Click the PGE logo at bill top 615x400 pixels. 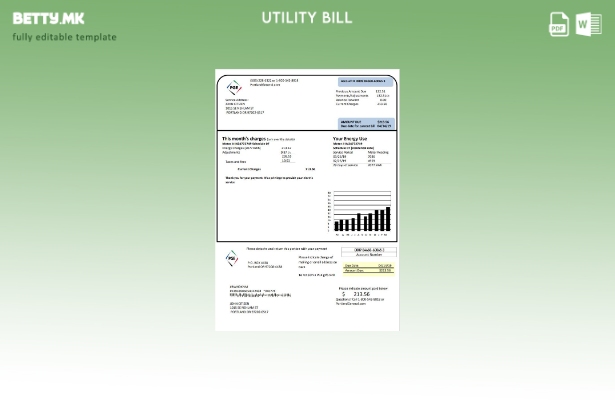click(233, 88)
